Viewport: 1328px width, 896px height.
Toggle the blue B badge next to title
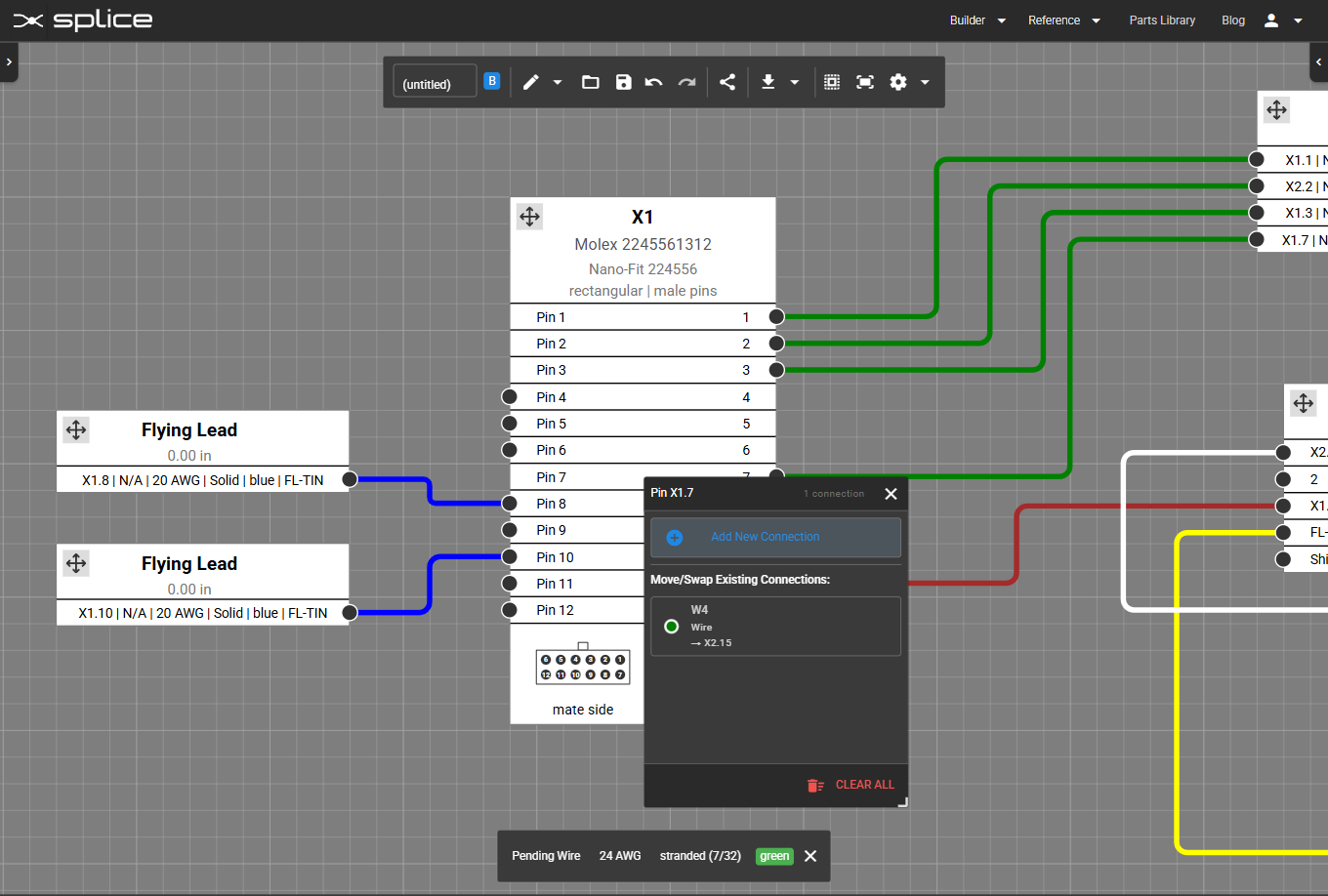pyautogui.click(x=492, y=81)
